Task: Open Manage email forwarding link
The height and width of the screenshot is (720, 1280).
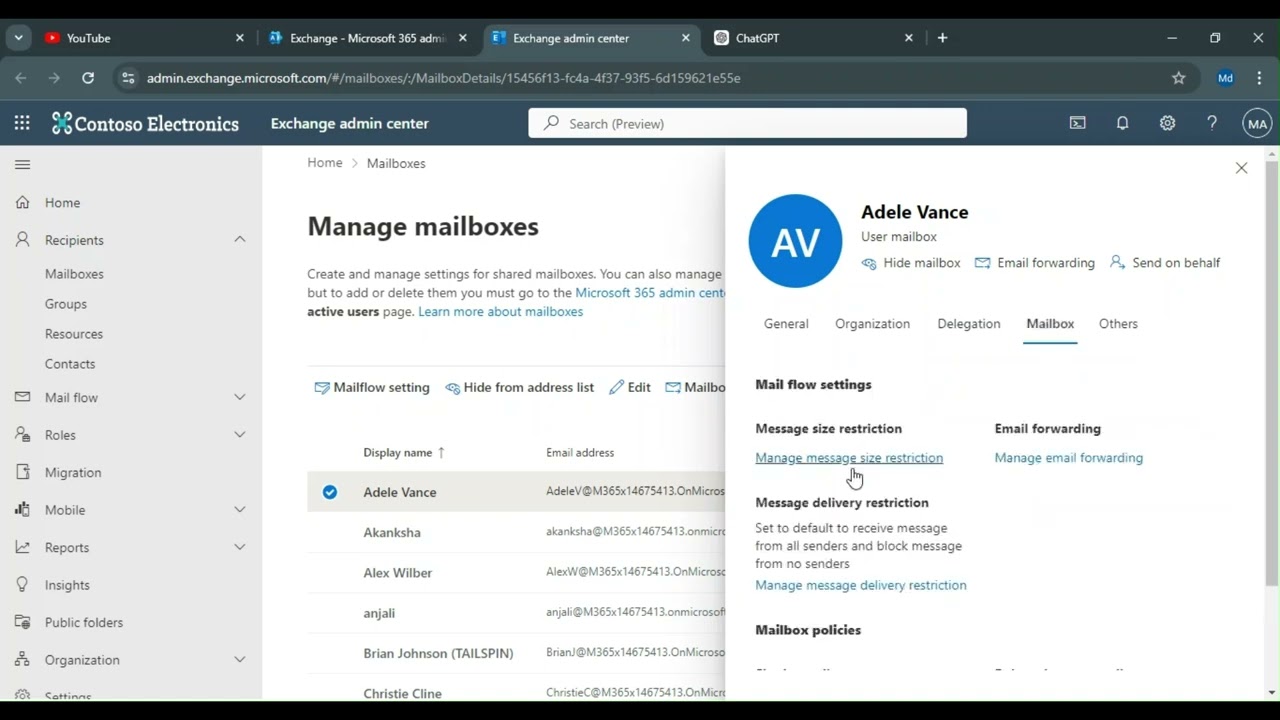Action: [1068, 458]
